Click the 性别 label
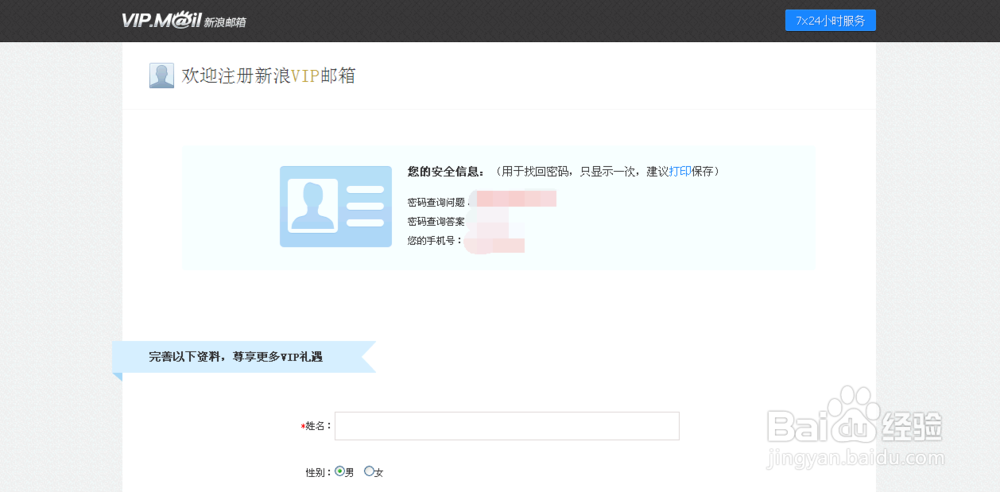Image resolution: width=1000 pixels, height=492 pixels. click(318, 473)
